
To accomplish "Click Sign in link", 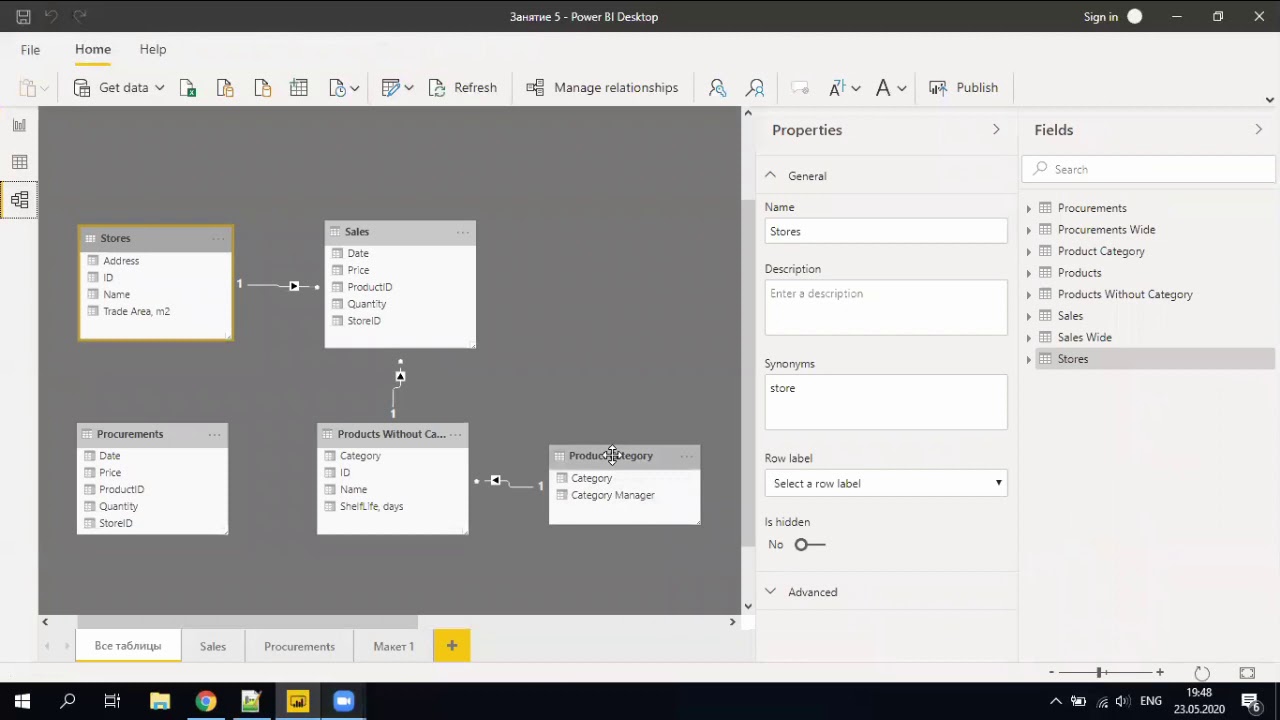I will 1101,16.
